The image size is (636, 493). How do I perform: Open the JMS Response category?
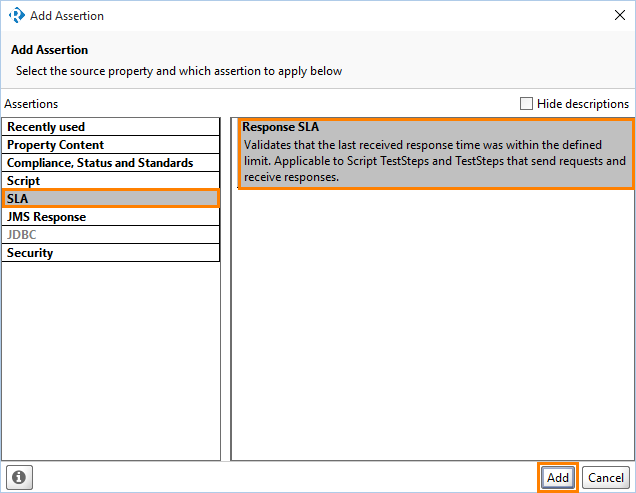[111, 217]
